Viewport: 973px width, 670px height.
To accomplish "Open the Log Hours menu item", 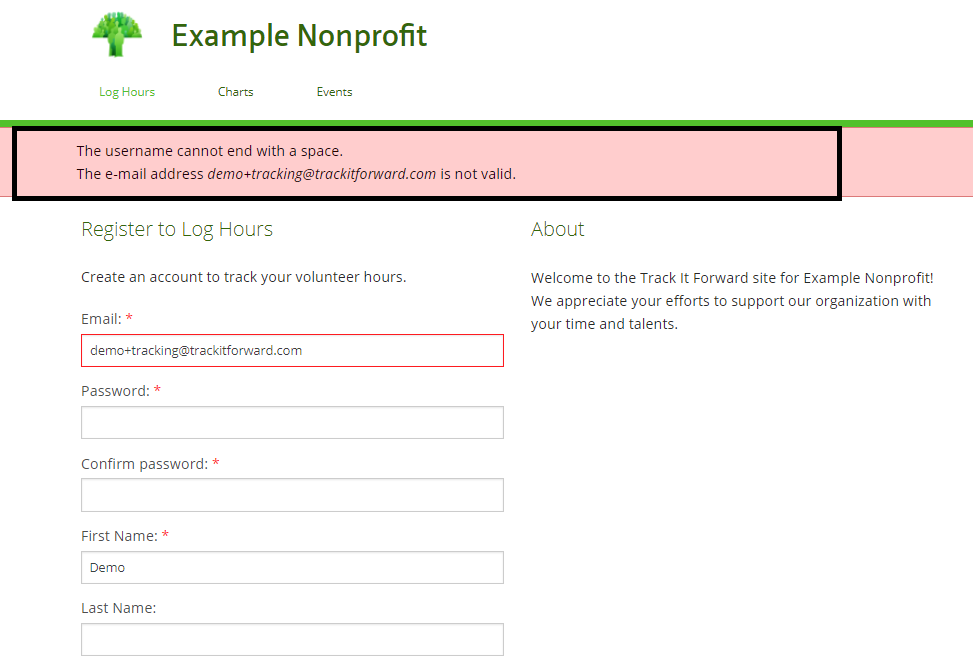I will click(127, 92).
